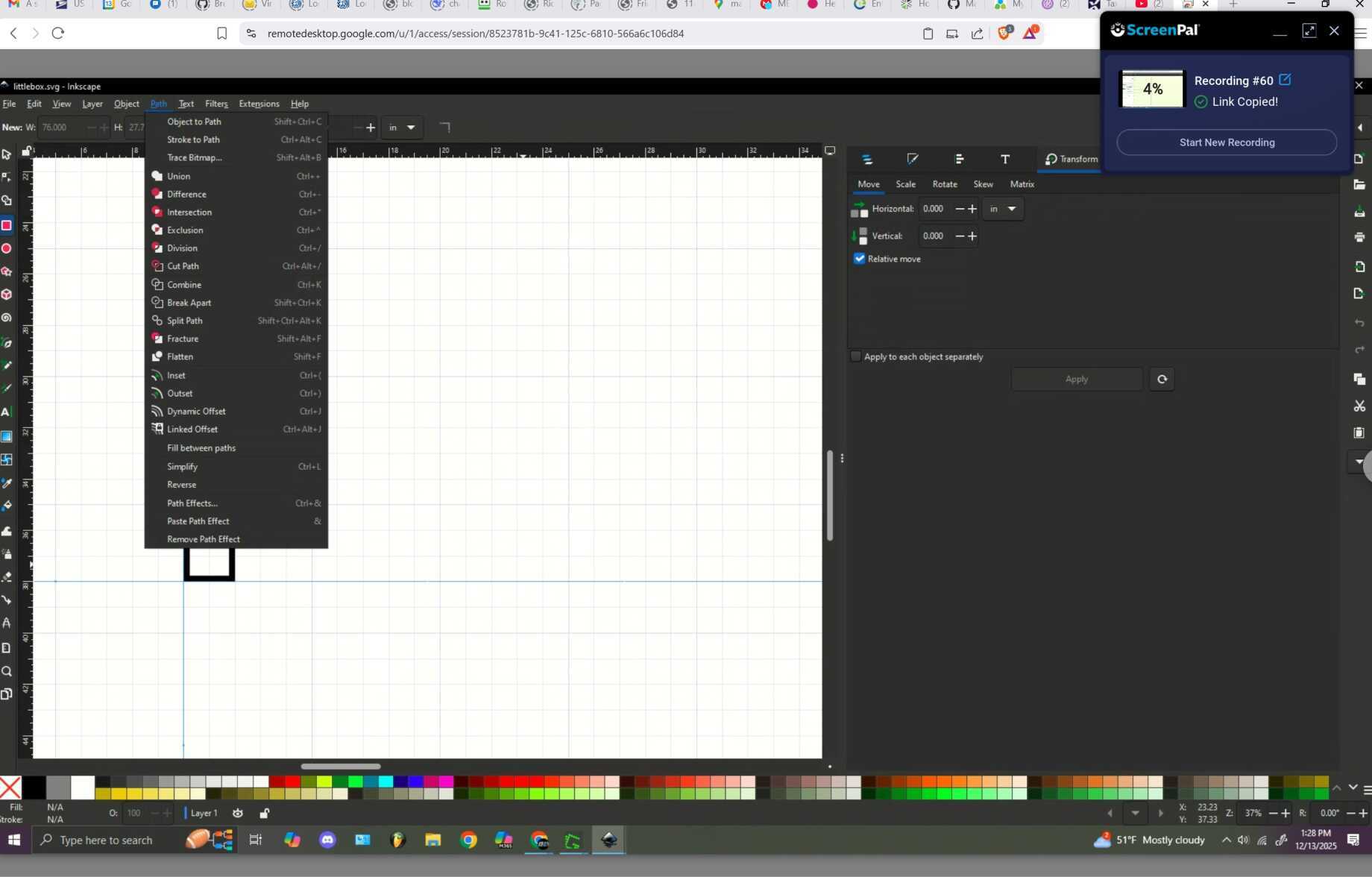Image resolution: width=1372 pixels, height=877 pixels.
Task: Enable Apply to each object separately
Action: [x=856, y=356]
